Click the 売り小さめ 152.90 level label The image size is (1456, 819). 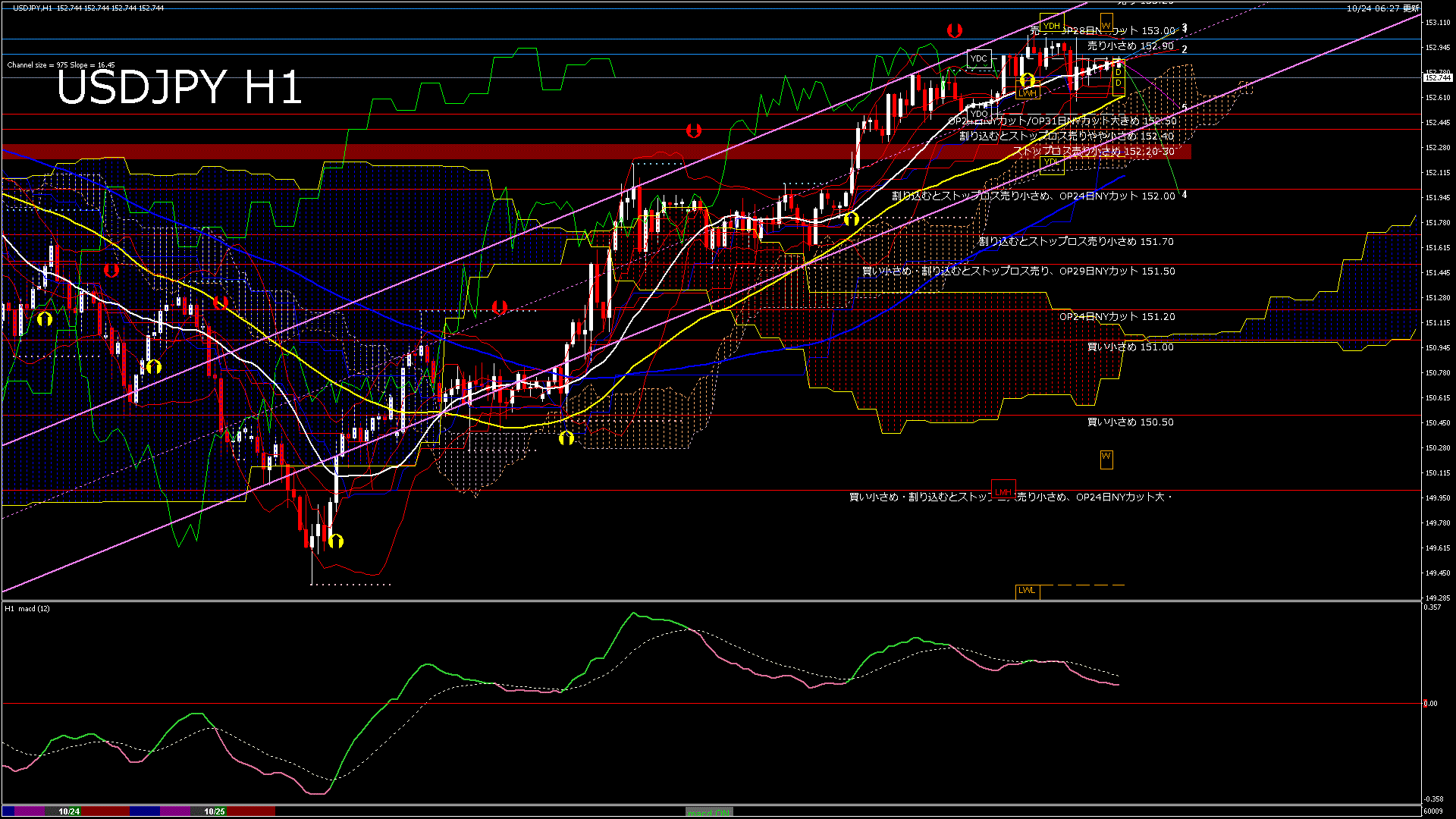click(x=1130, y=46)
